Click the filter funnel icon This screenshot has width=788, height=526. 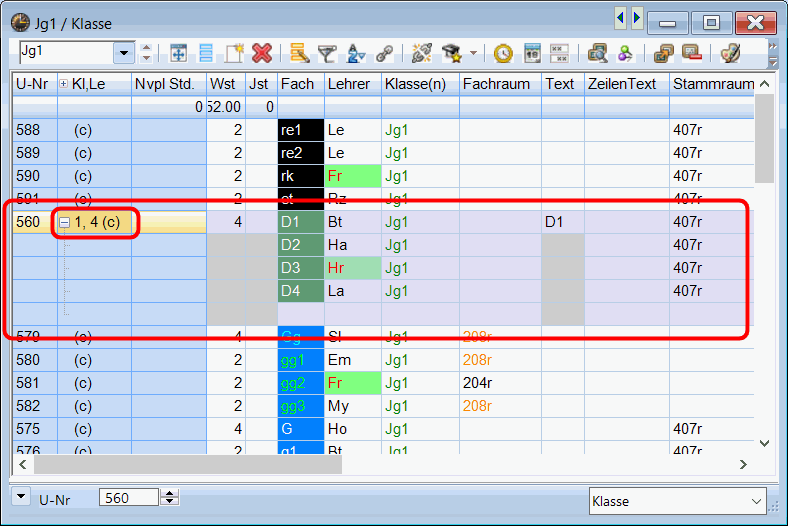click(x=327, y=53)
